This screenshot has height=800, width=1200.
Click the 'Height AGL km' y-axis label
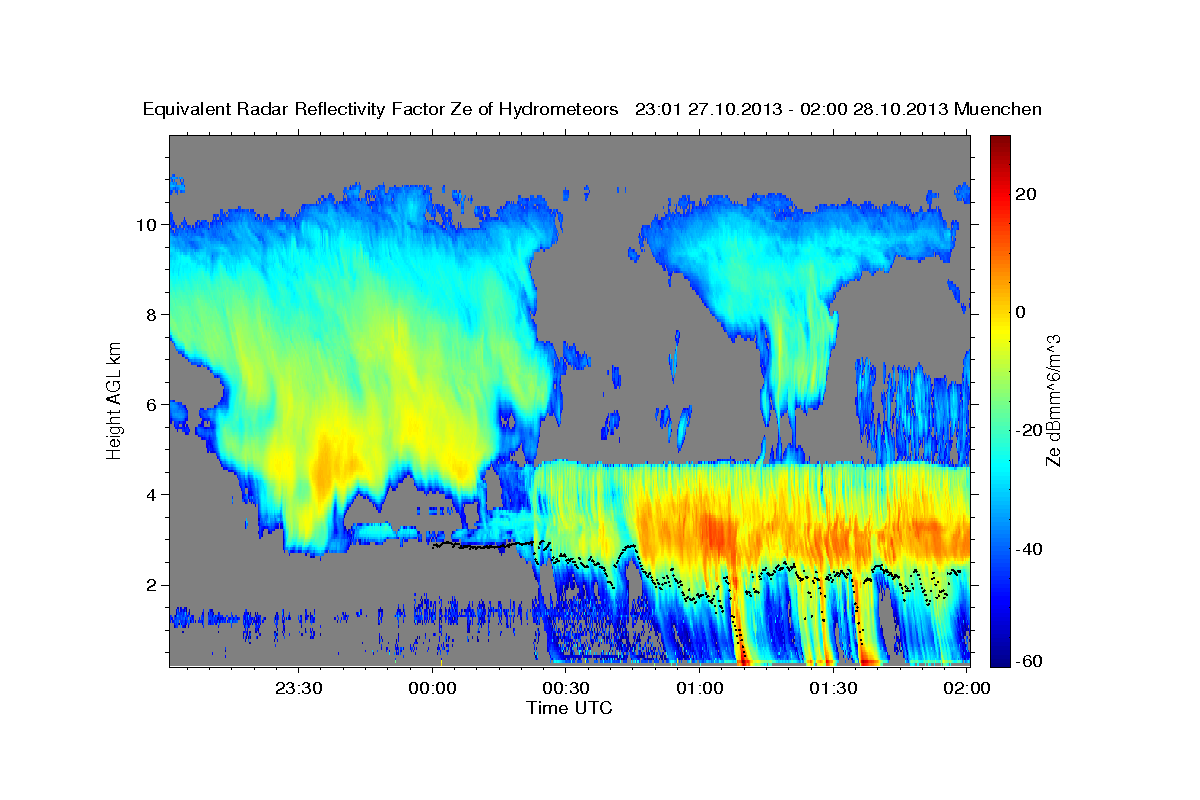coord(115,399)
